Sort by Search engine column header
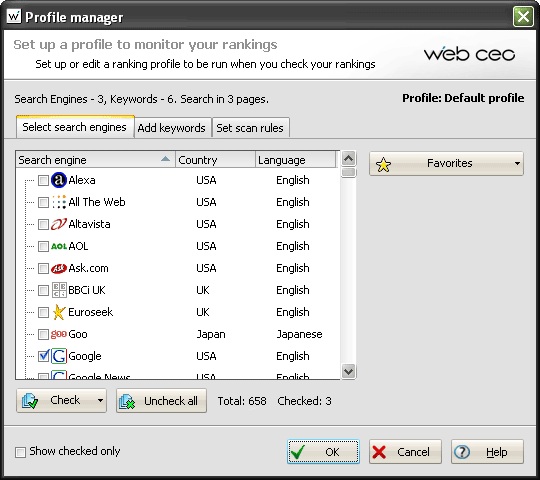The height and width of the screenshot is (480, 540). pyautogui.click(x=95, y=160)
